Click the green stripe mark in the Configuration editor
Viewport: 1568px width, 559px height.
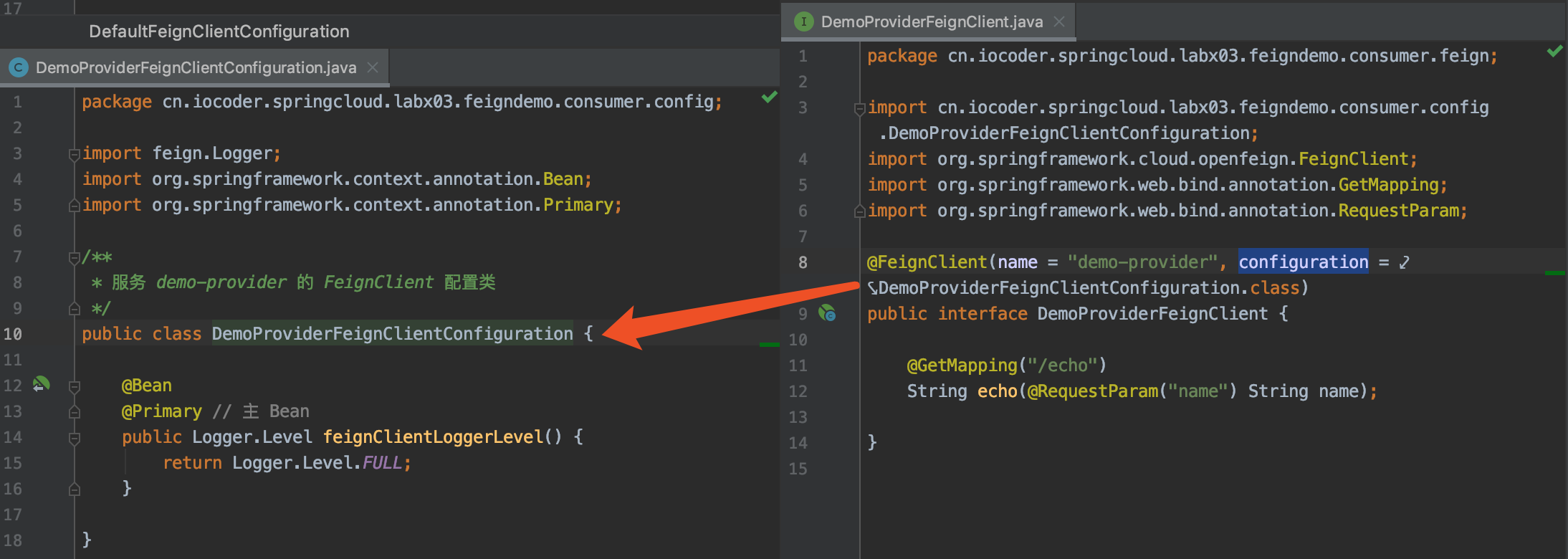tap(769, 345)
